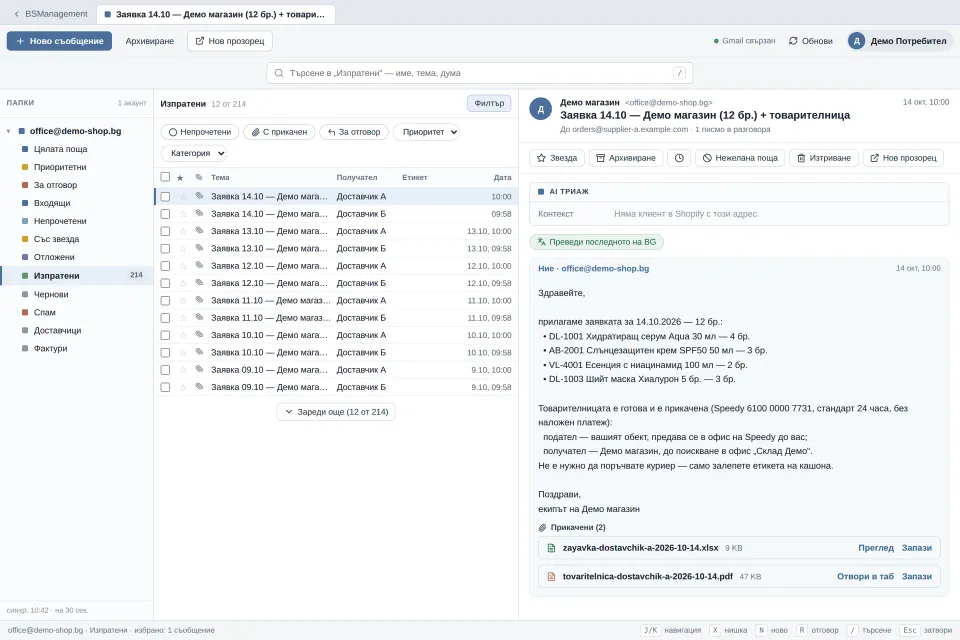960x640 pixels.
Task: Click back arrow next to BSManagement
Action: [x=17, y=14]
